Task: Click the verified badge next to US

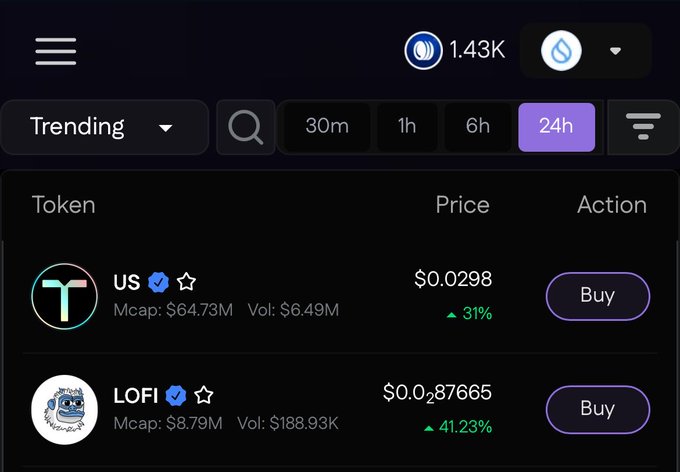Action: (158, 282)
